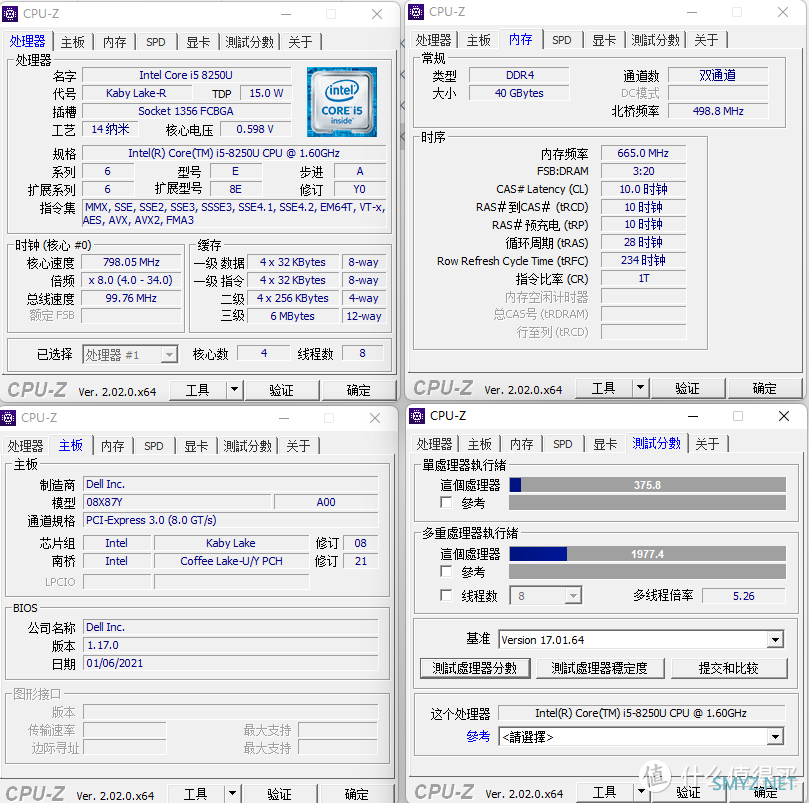Click 确定 button in processor-tab window
The width and height of the screenshot is (809, 803).
pyautogui.click(x=358, y=390)
